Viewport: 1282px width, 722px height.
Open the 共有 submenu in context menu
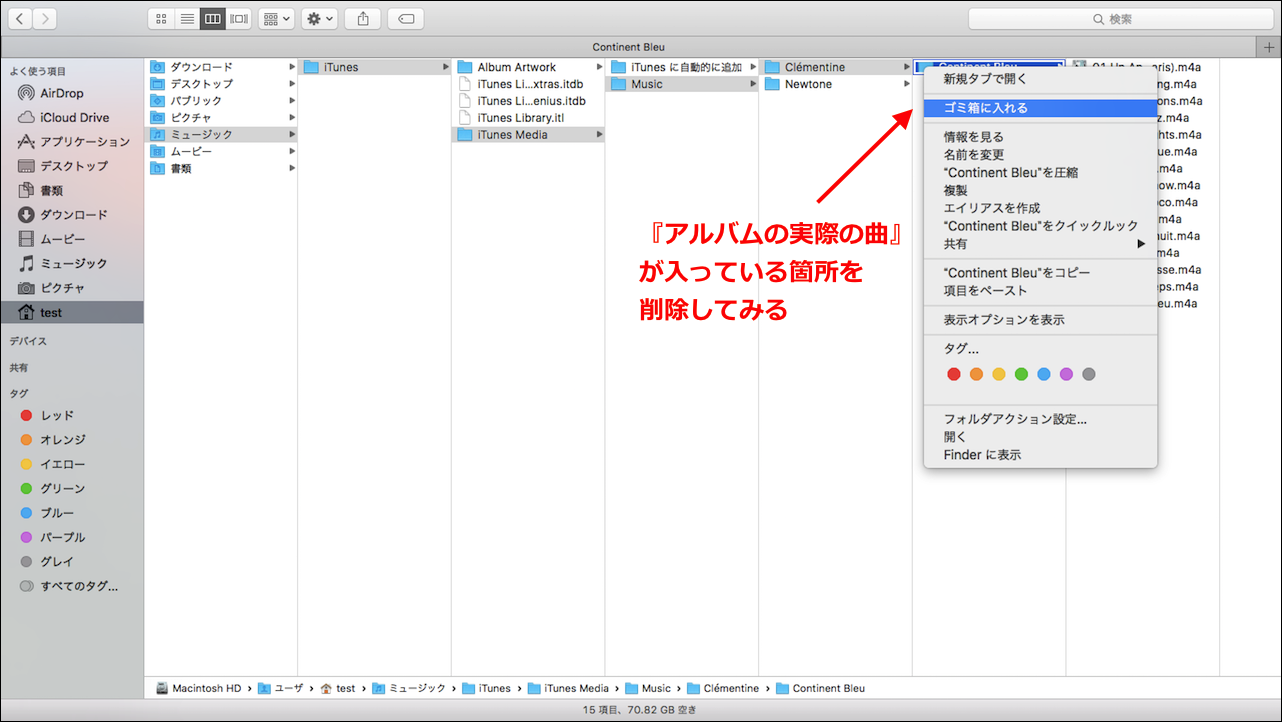click(x=1040, y=244)
